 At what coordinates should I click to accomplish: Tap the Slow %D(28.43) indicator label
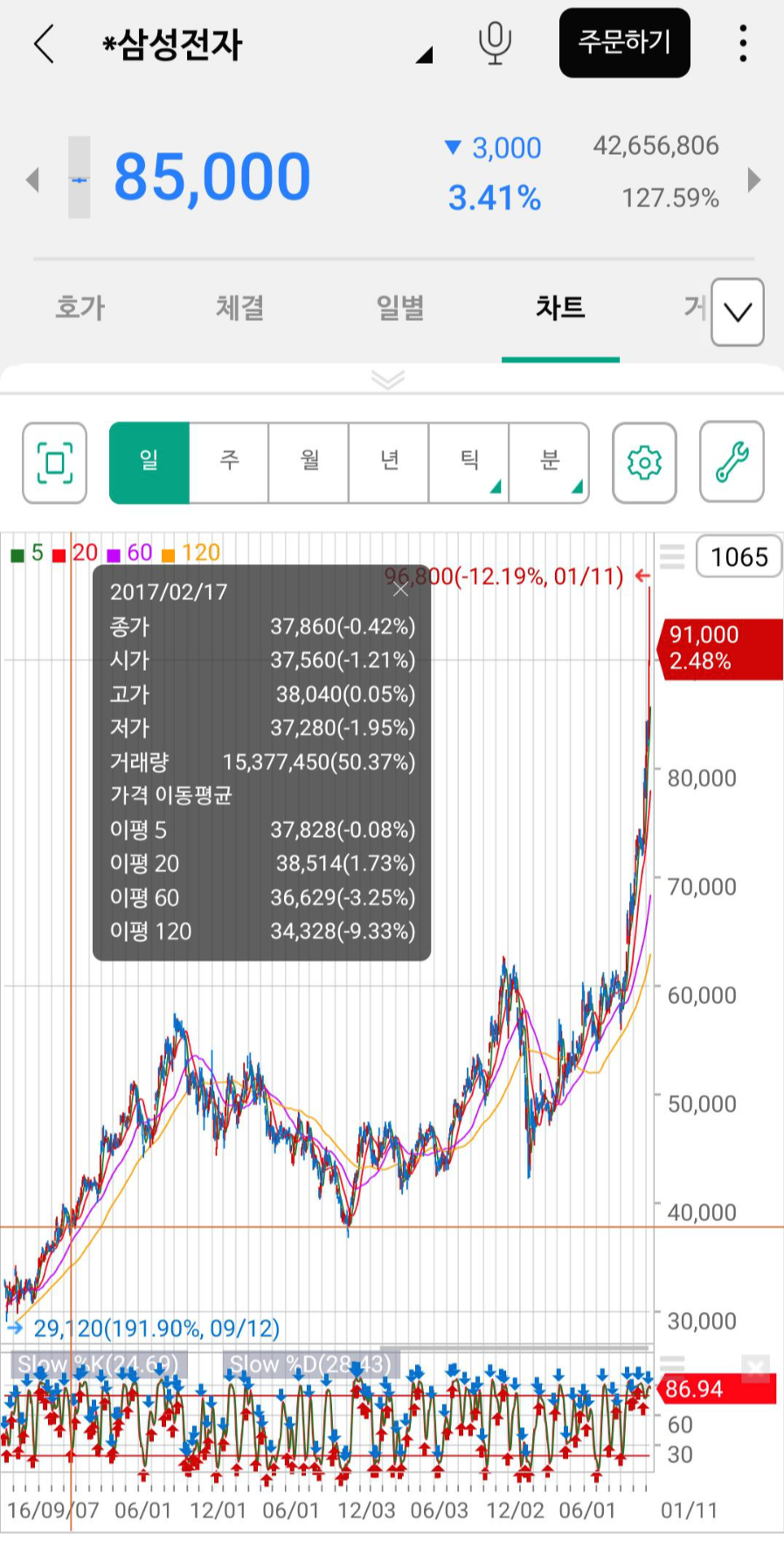point(310,1364)
